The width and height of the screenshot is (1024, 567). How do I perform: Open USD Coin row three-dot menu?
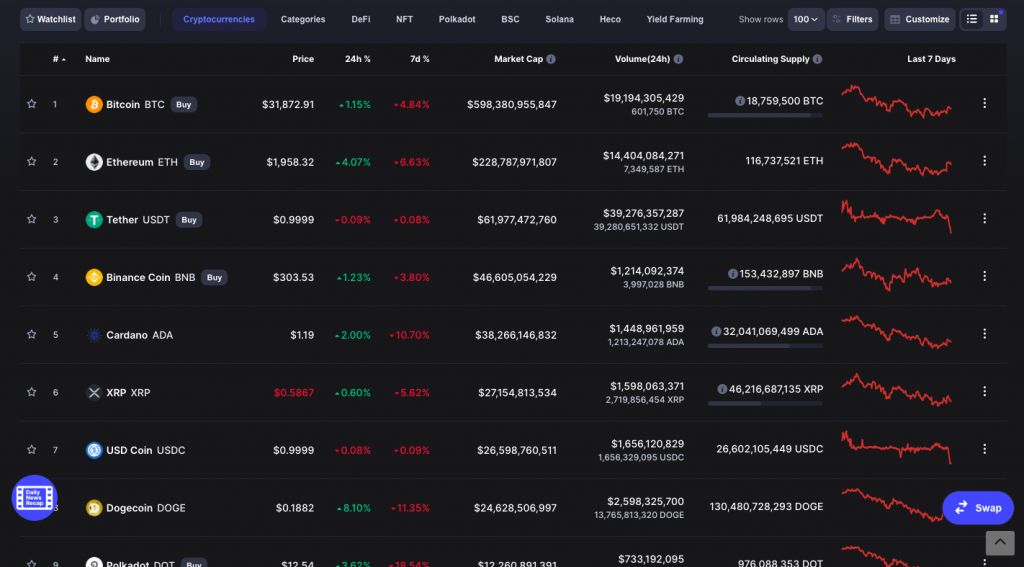[x=985, y=449]
